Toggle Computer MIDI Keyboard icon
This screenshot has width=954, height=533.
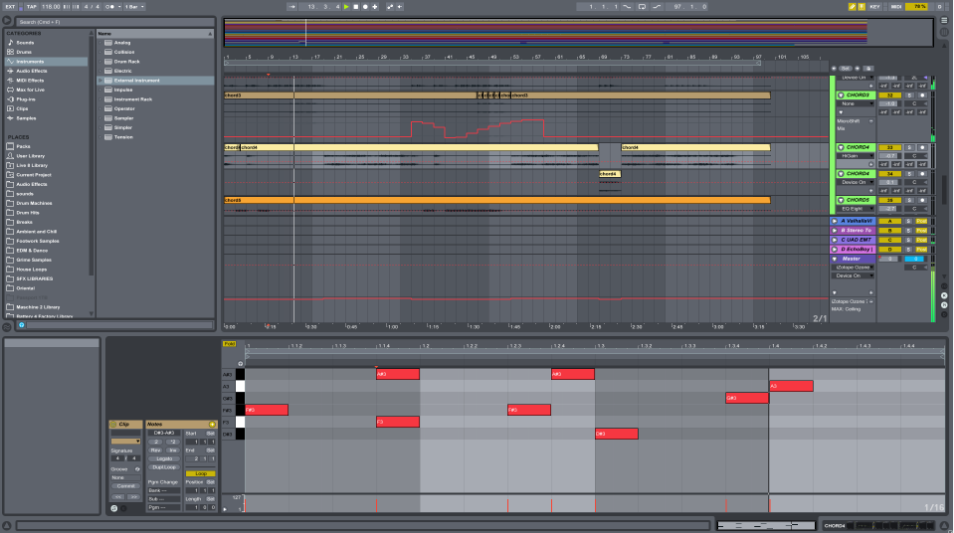pos(862,7)
